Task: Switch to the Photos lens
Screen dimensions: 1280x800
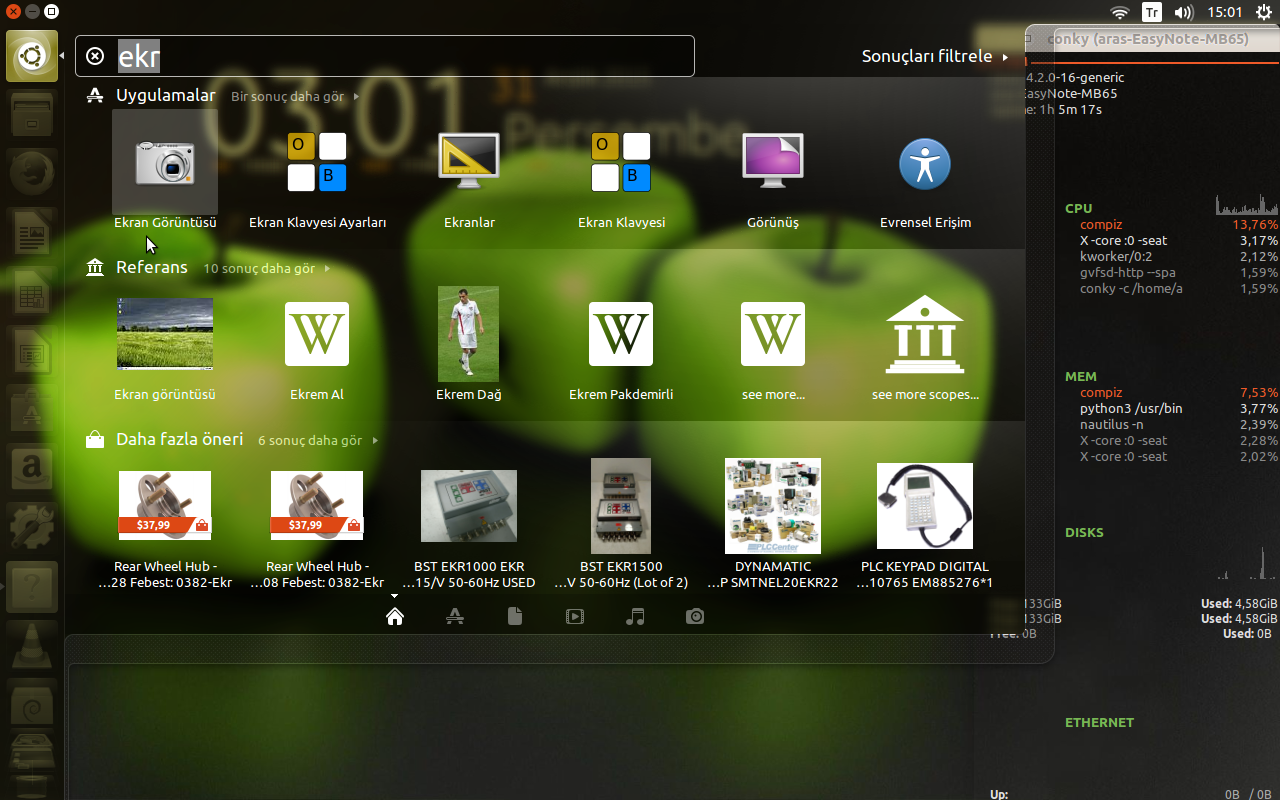Action: click(x=695, y=616)
